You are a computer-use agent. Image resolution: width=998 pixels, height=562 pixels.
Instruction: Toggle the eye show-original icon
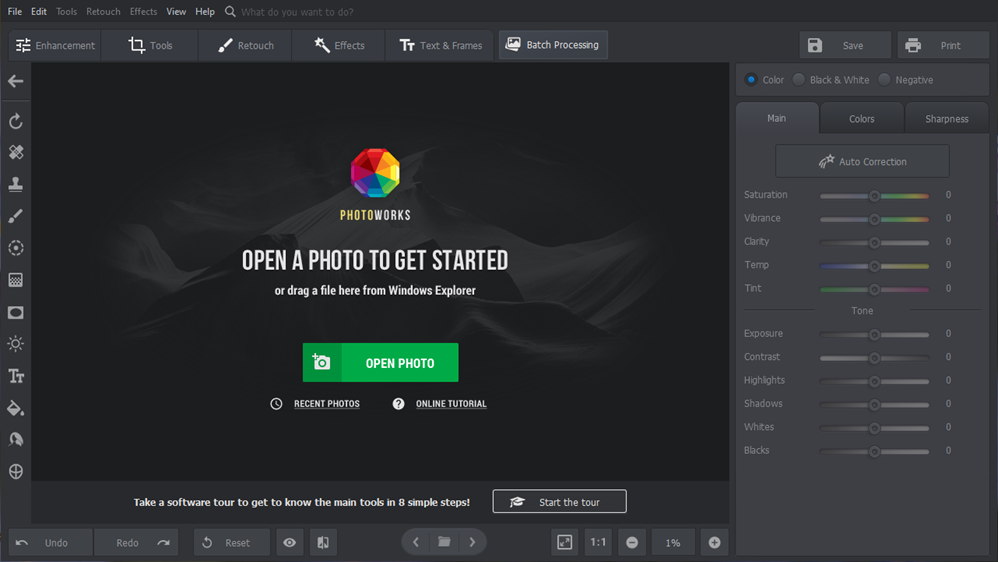point(290,542)
